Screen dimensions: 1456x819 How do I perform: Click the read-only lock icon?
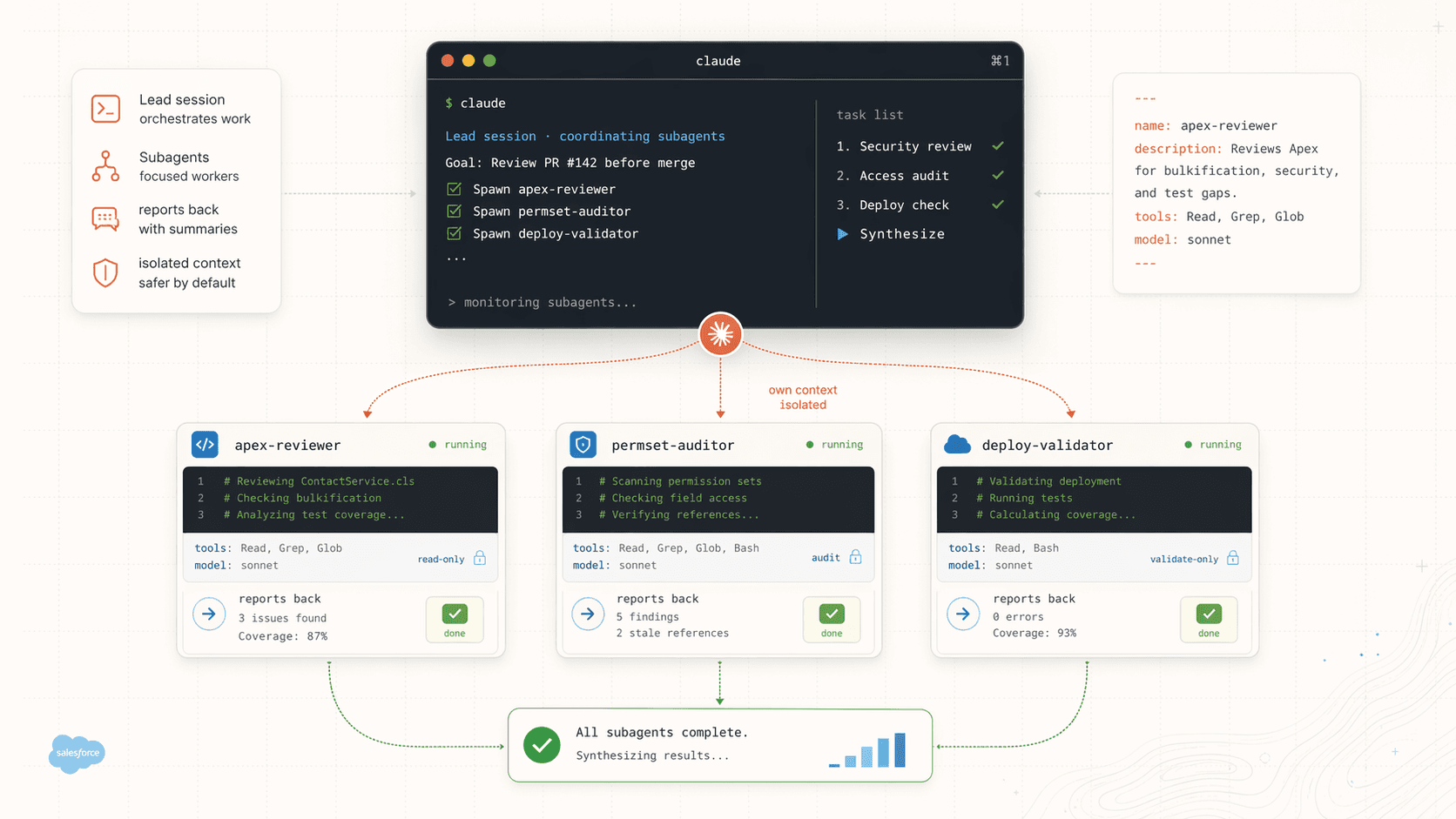480,559
